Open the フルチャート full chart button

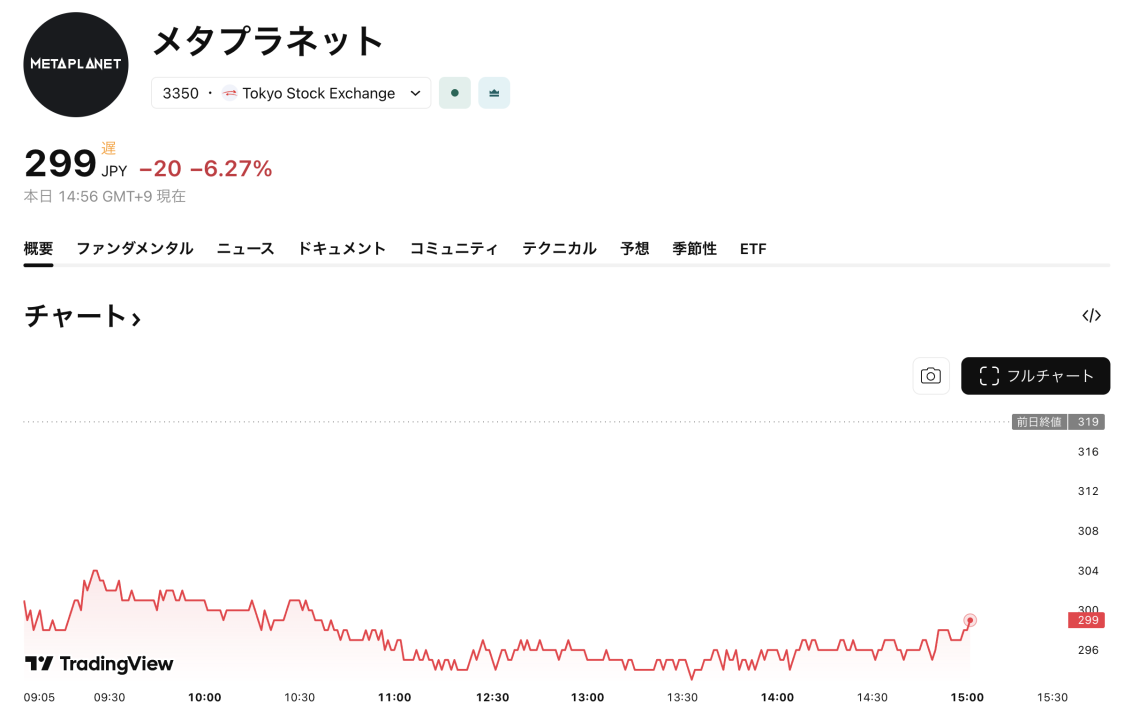pos(1035,376)
